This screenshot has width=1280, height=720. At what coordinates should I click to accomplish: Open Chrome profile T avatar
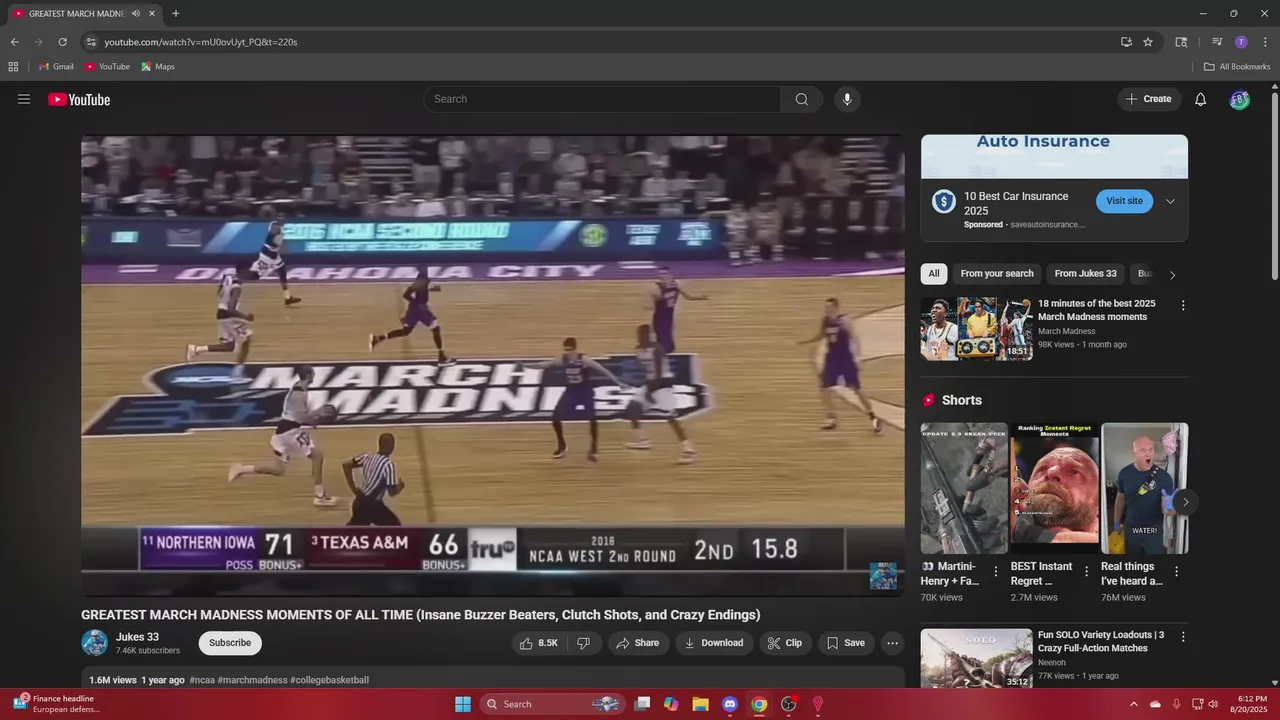pyautogui.click(x=1241, y=42)
